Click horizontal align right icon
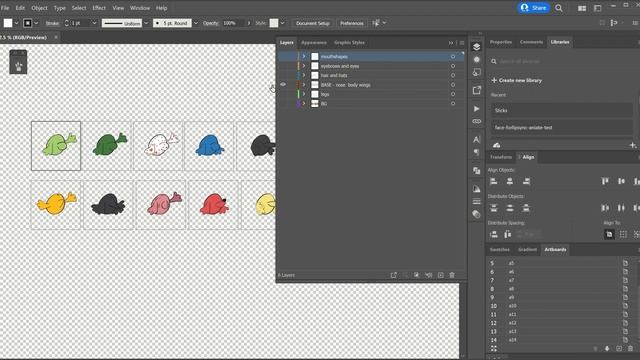 point(527,181)
